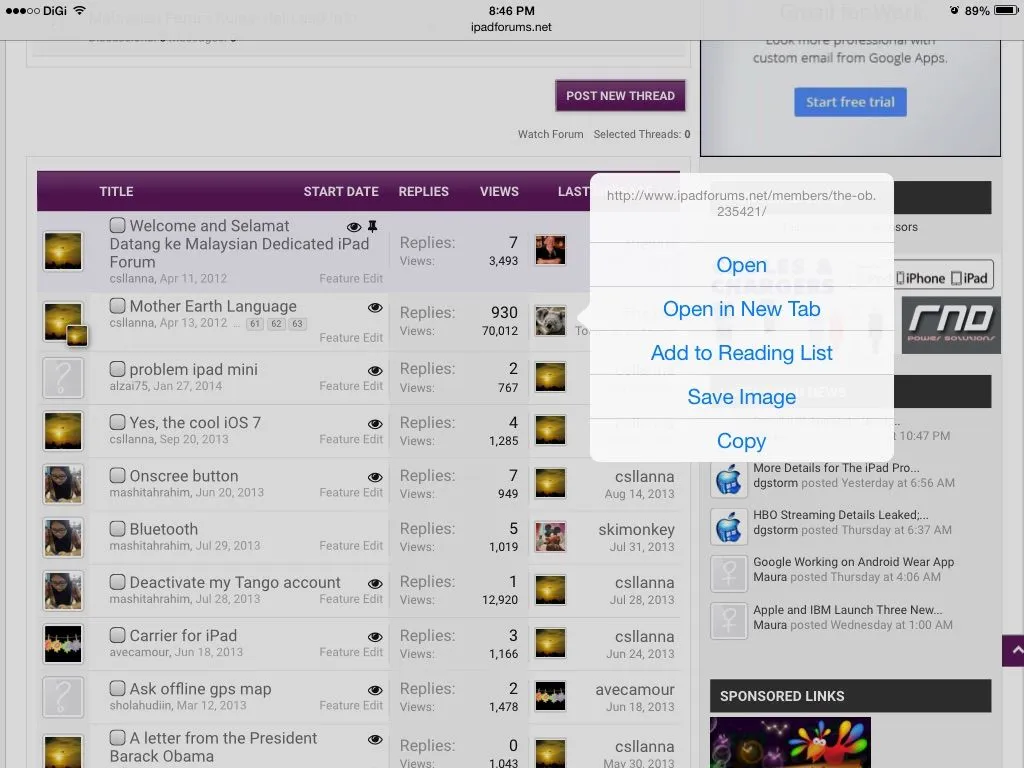The width and height of the screenshot is (1024, 768).
Task: Tick checkbox for Mother Earth Language thread
Action: tap(118, 306)
